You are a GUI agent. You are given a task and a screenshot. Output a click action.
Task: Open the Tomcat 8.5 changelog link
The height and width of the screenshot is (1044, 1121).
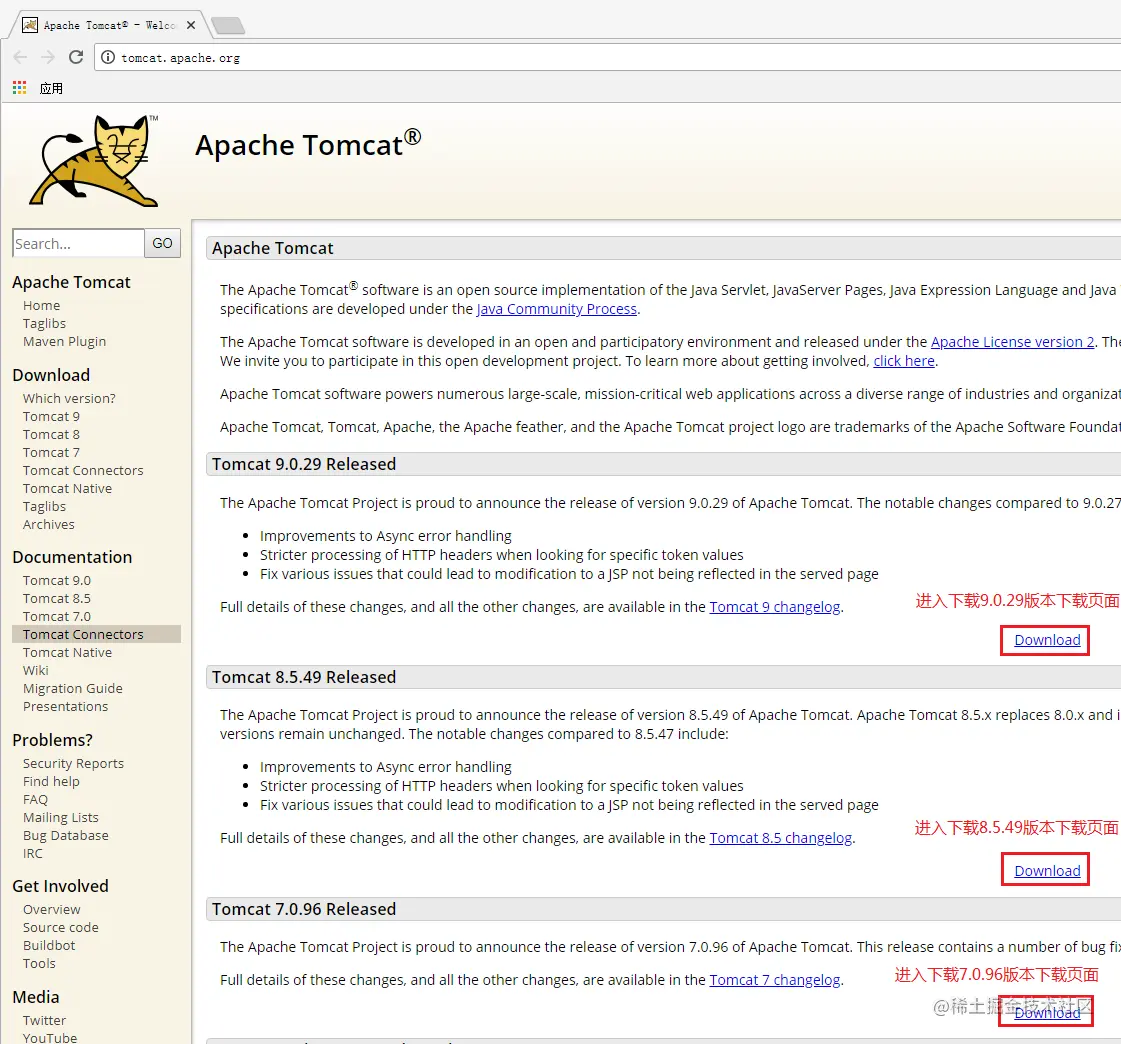tap(781, 838)
